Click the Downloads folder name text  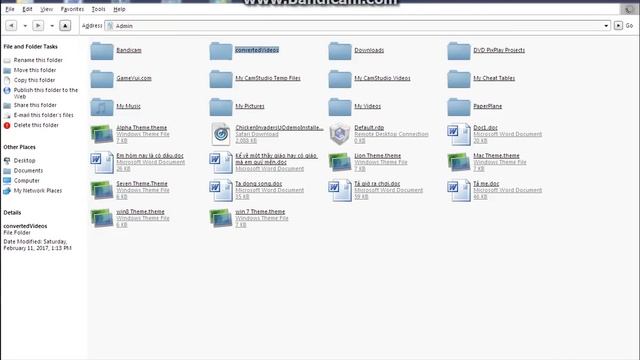pyautogui.click(x=369, y=50)
